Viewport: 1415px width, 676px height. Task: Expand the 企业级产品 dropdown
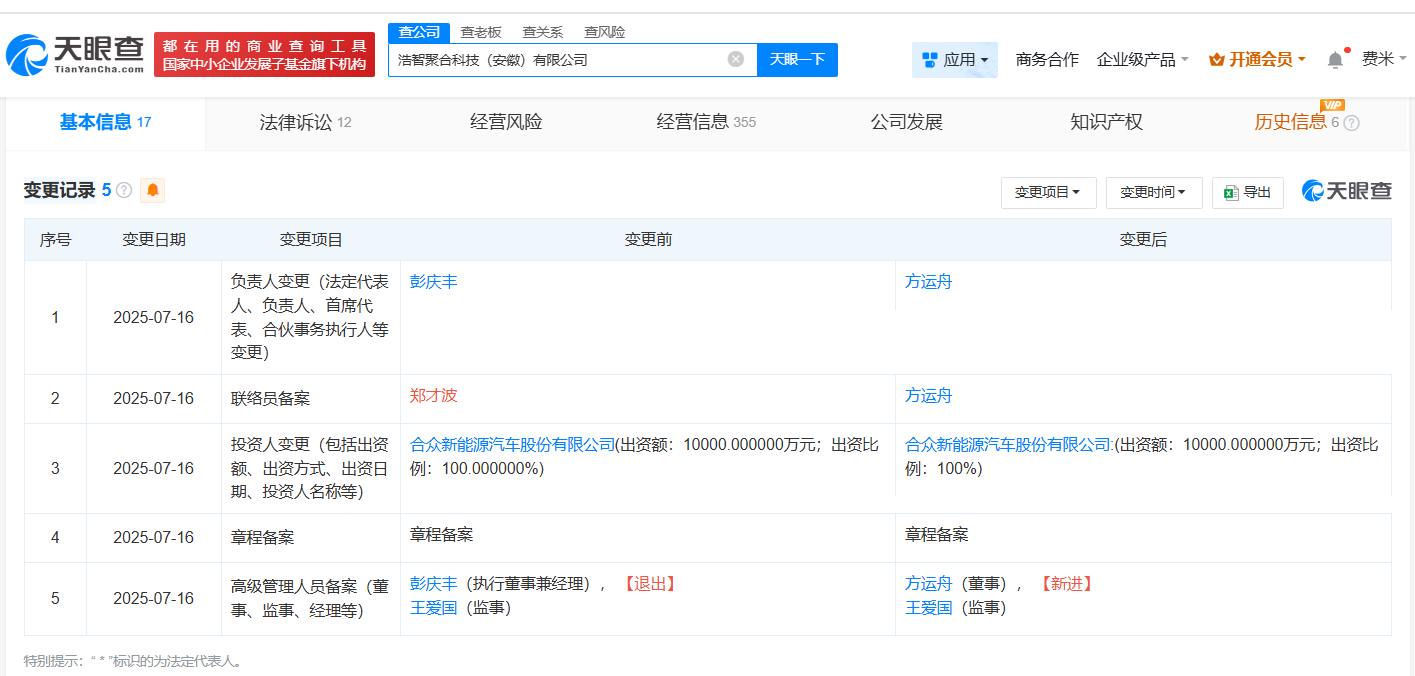pyautogui.click(x=1142, y=60)
